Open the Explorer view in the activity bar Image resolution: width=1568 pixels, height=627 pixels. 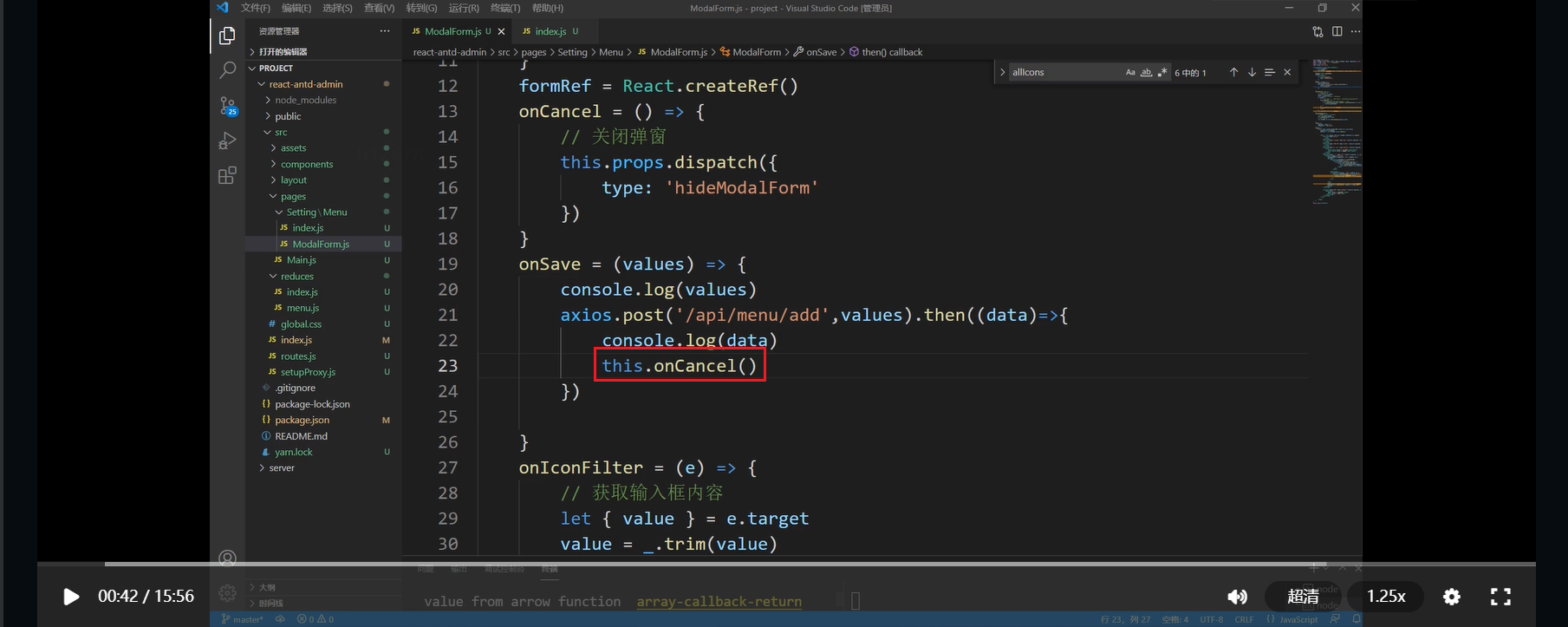point(227,36)
